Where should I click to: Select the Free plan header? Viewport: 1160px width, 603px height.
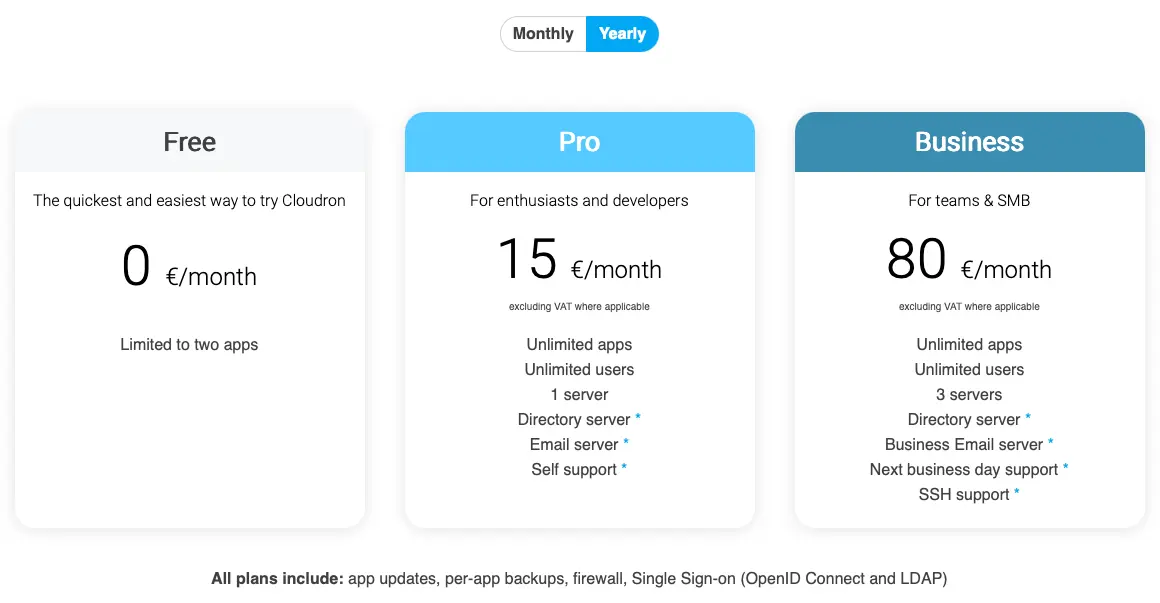tap(189, 142)
